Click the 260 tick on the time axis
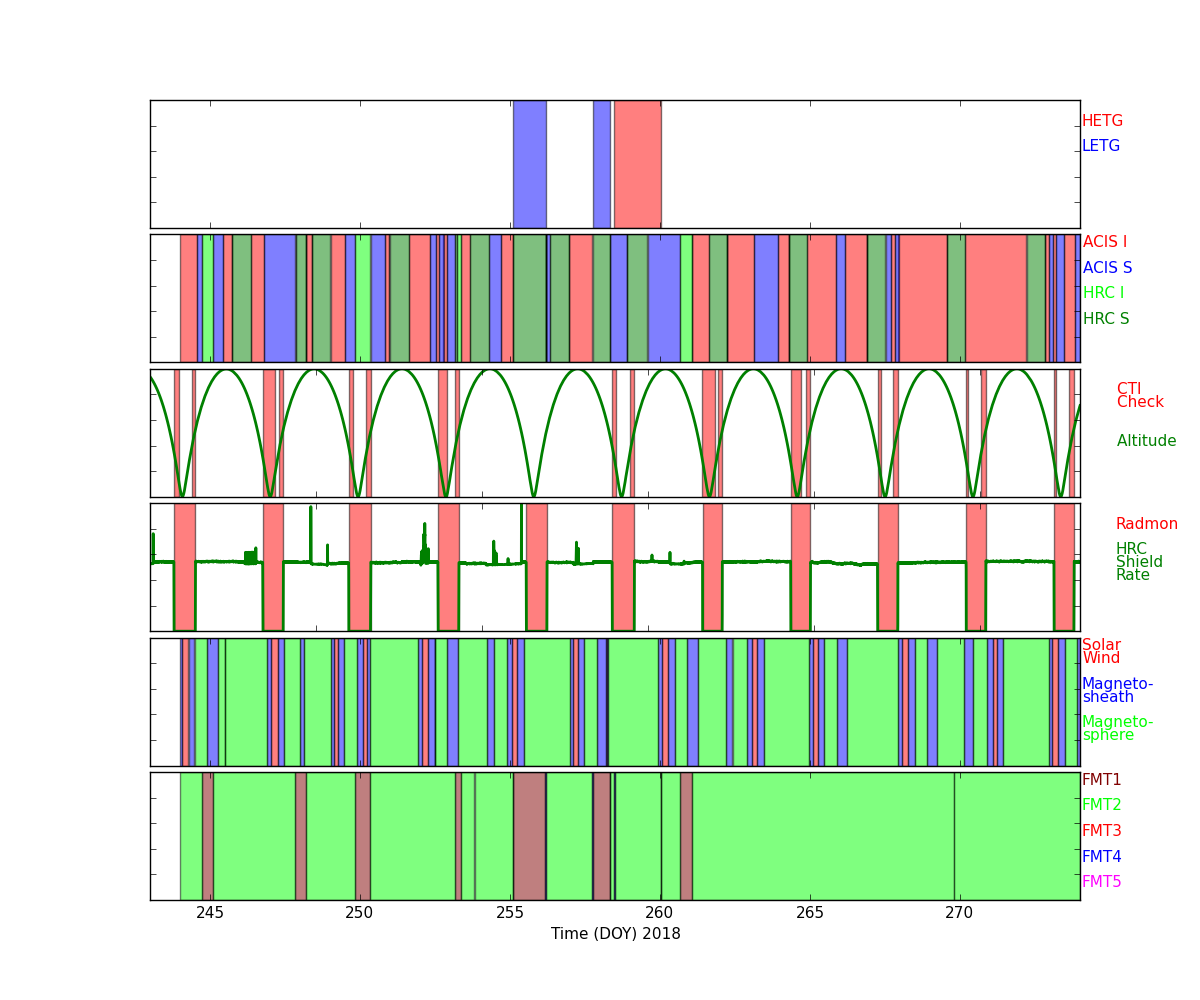This screenshot has height=1000, width=1200. click(659, 913)
